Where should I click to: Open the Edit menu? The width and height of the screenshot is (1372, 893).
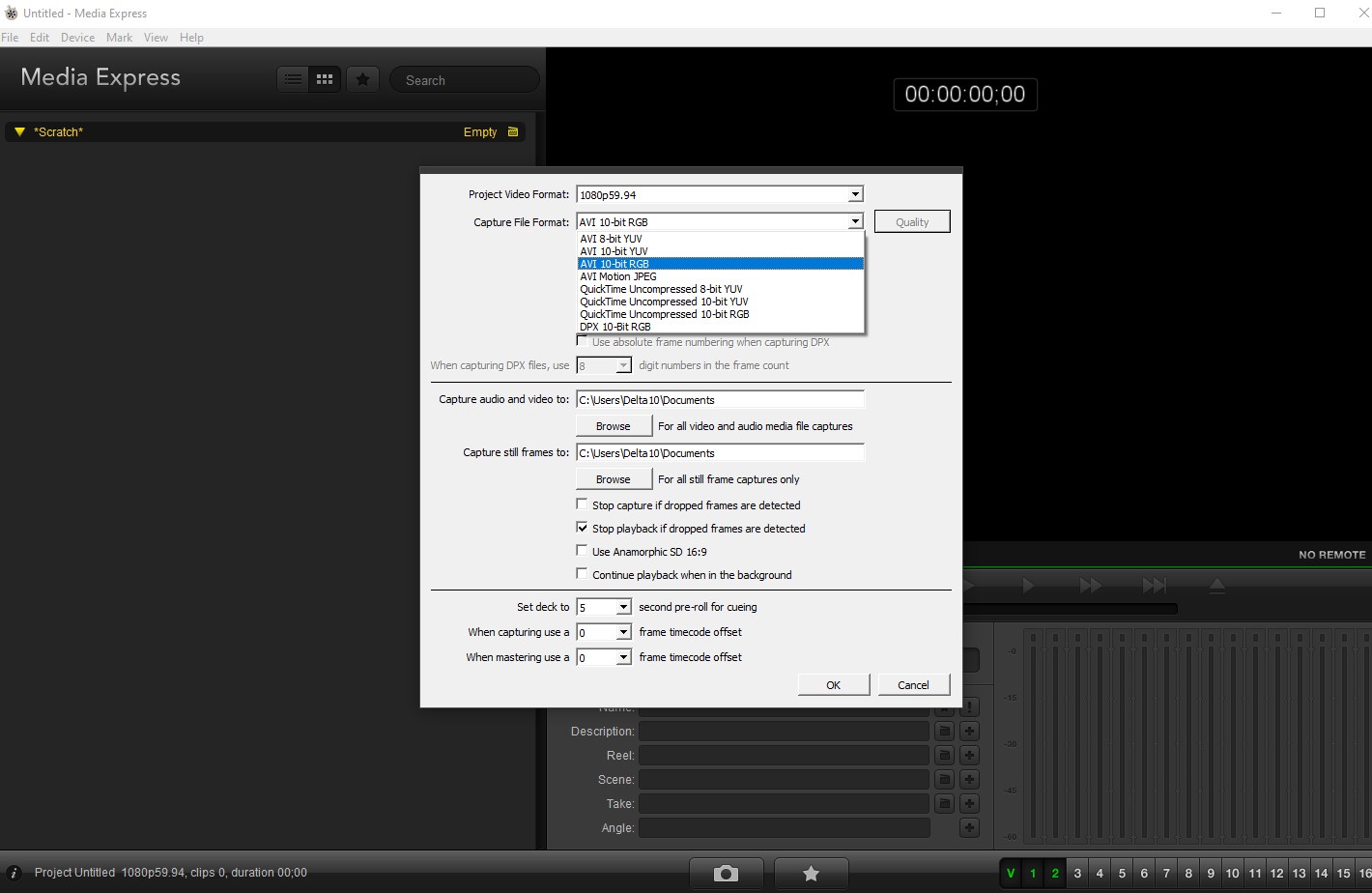40,38
